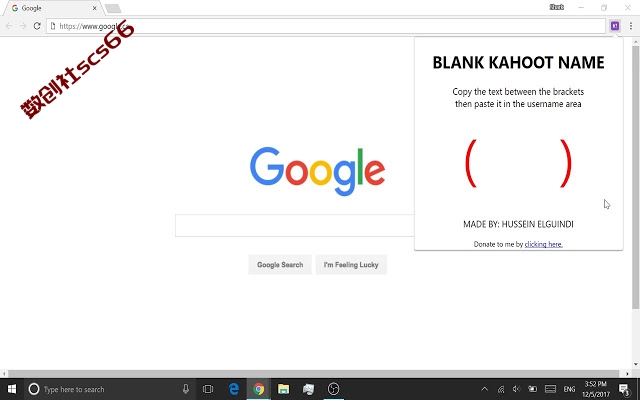Screen dimensions: 640x400
Task: Close the Google tab
Action: point(94,8)
